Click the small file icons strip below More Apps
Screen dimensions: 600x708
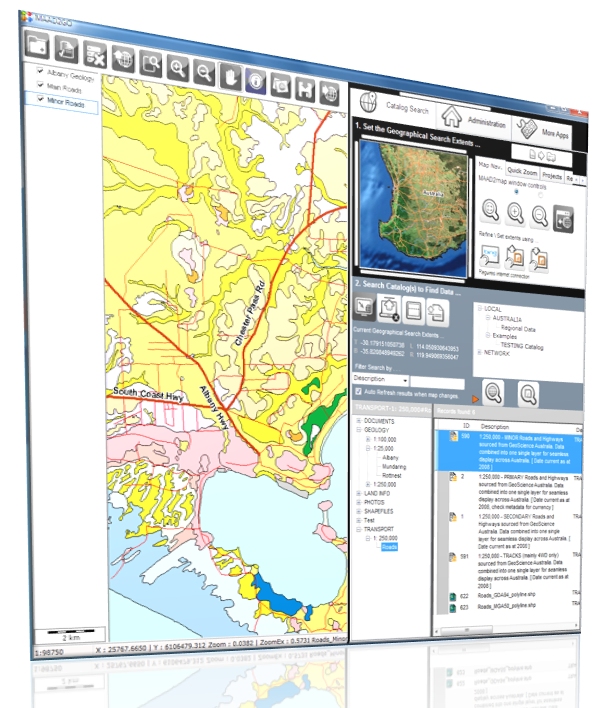pos(542,156)
